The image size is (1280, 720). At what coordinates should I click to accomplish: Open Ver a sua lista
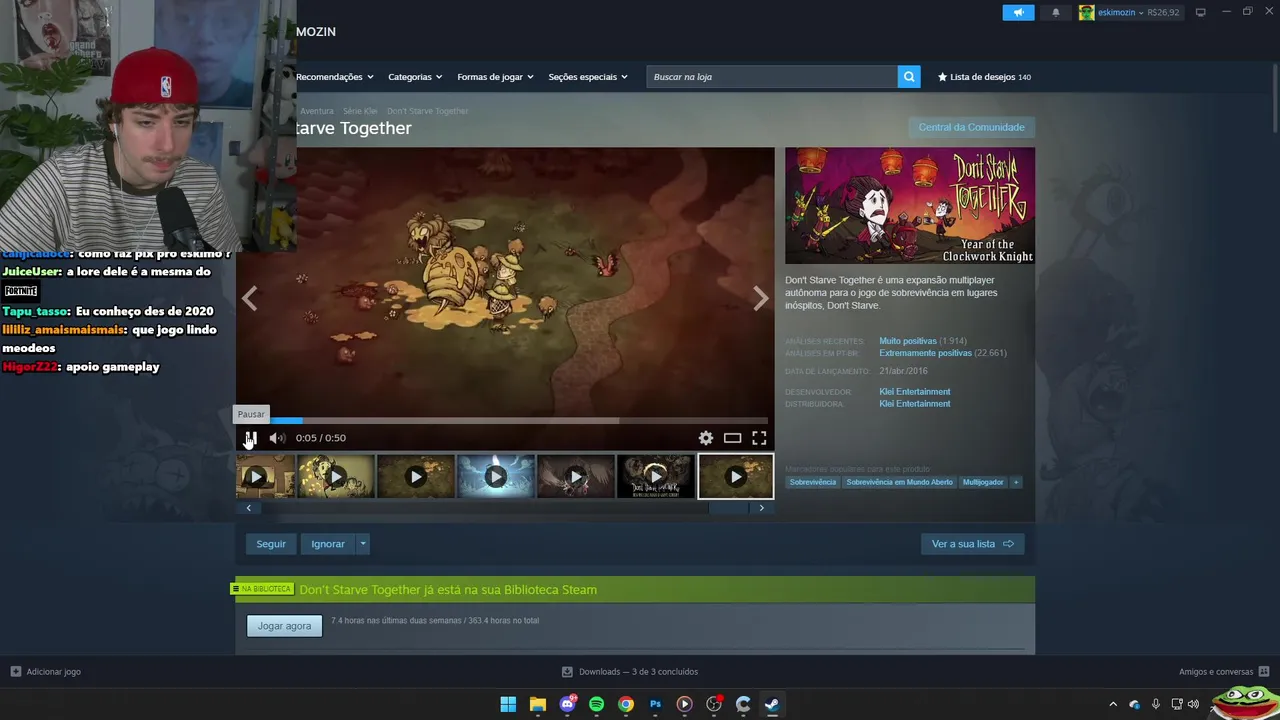[972, 544]
